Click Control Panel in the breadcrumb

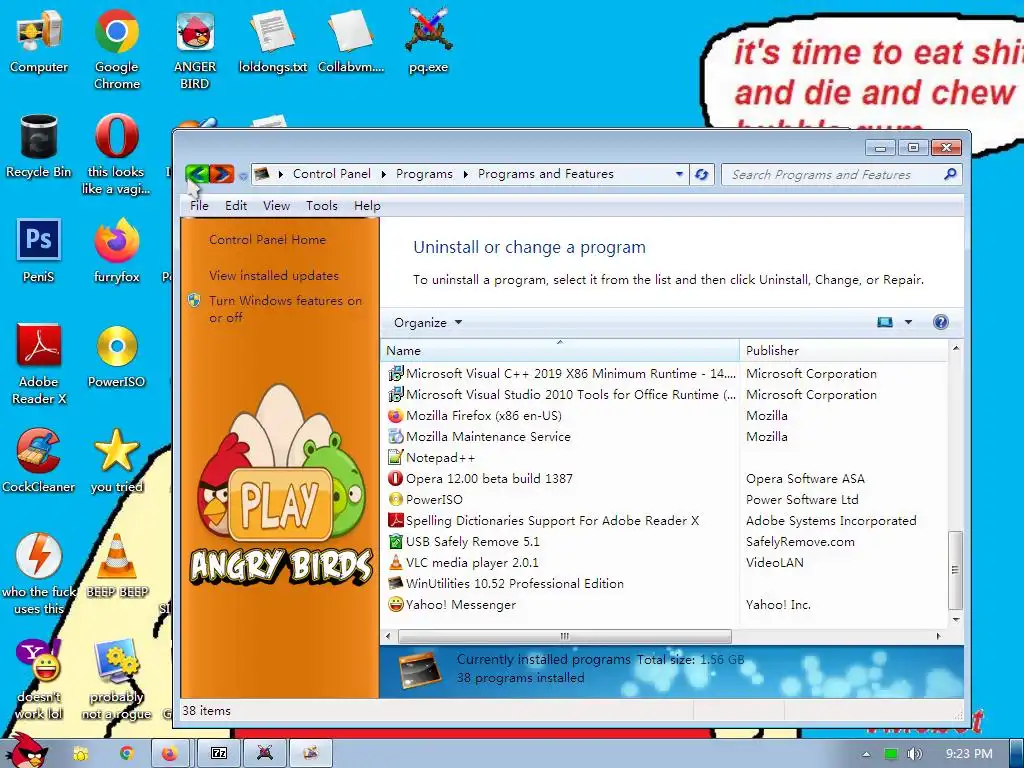[x=332, y=174]
